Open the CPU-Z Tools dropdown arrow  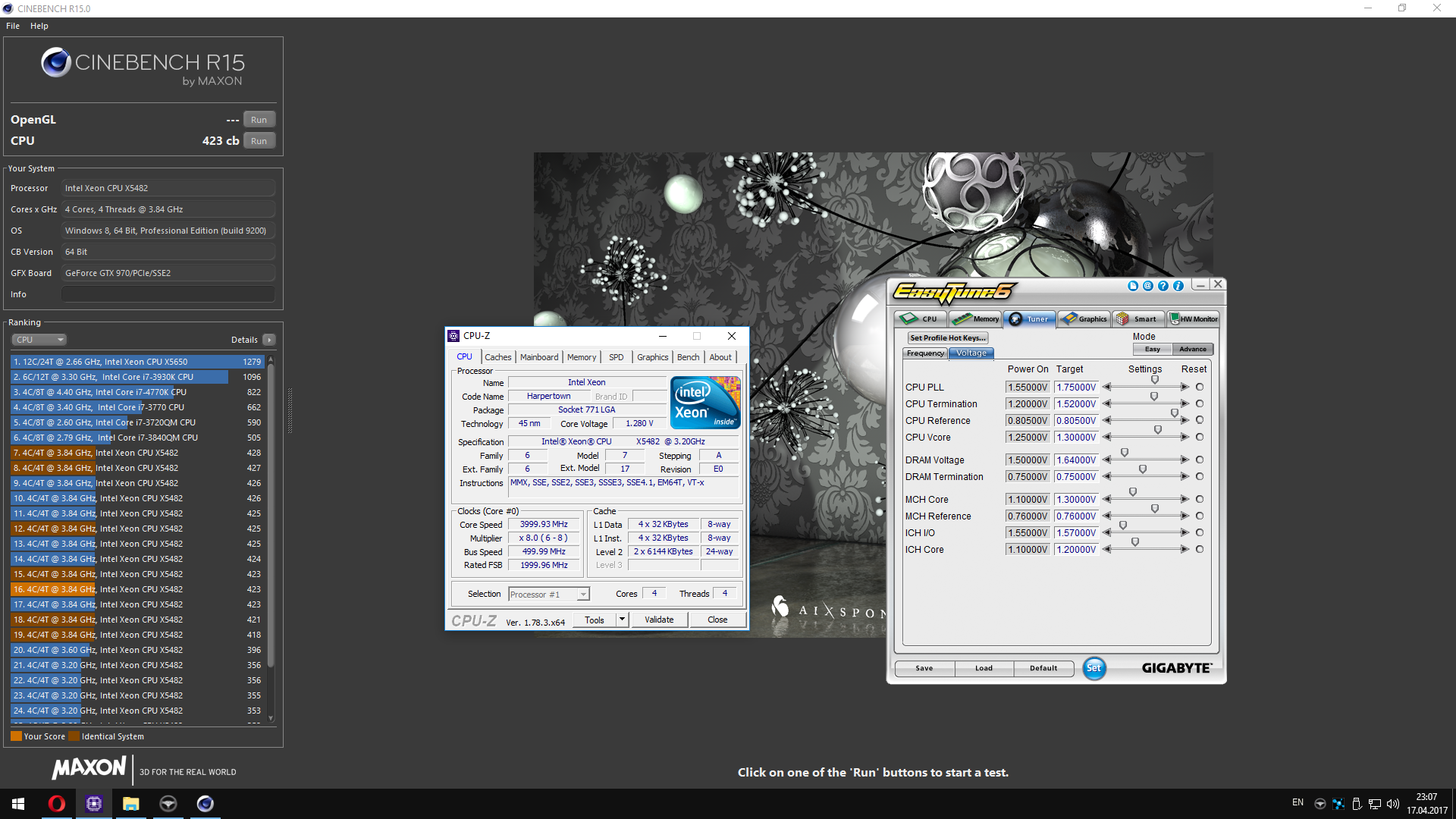pos(622,620)
